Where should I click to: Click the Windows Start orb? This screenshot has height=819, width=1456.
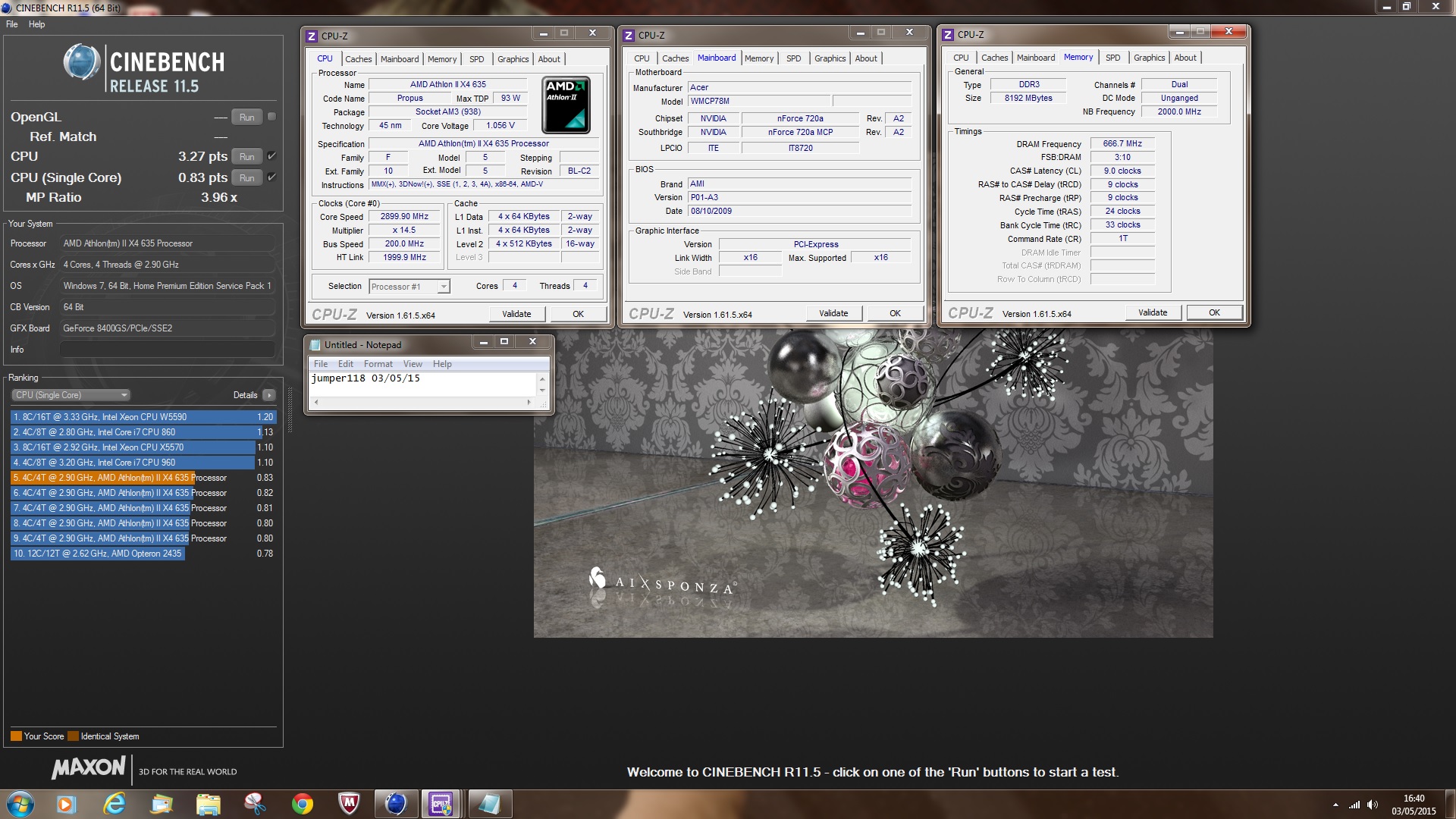coord(20,804)
